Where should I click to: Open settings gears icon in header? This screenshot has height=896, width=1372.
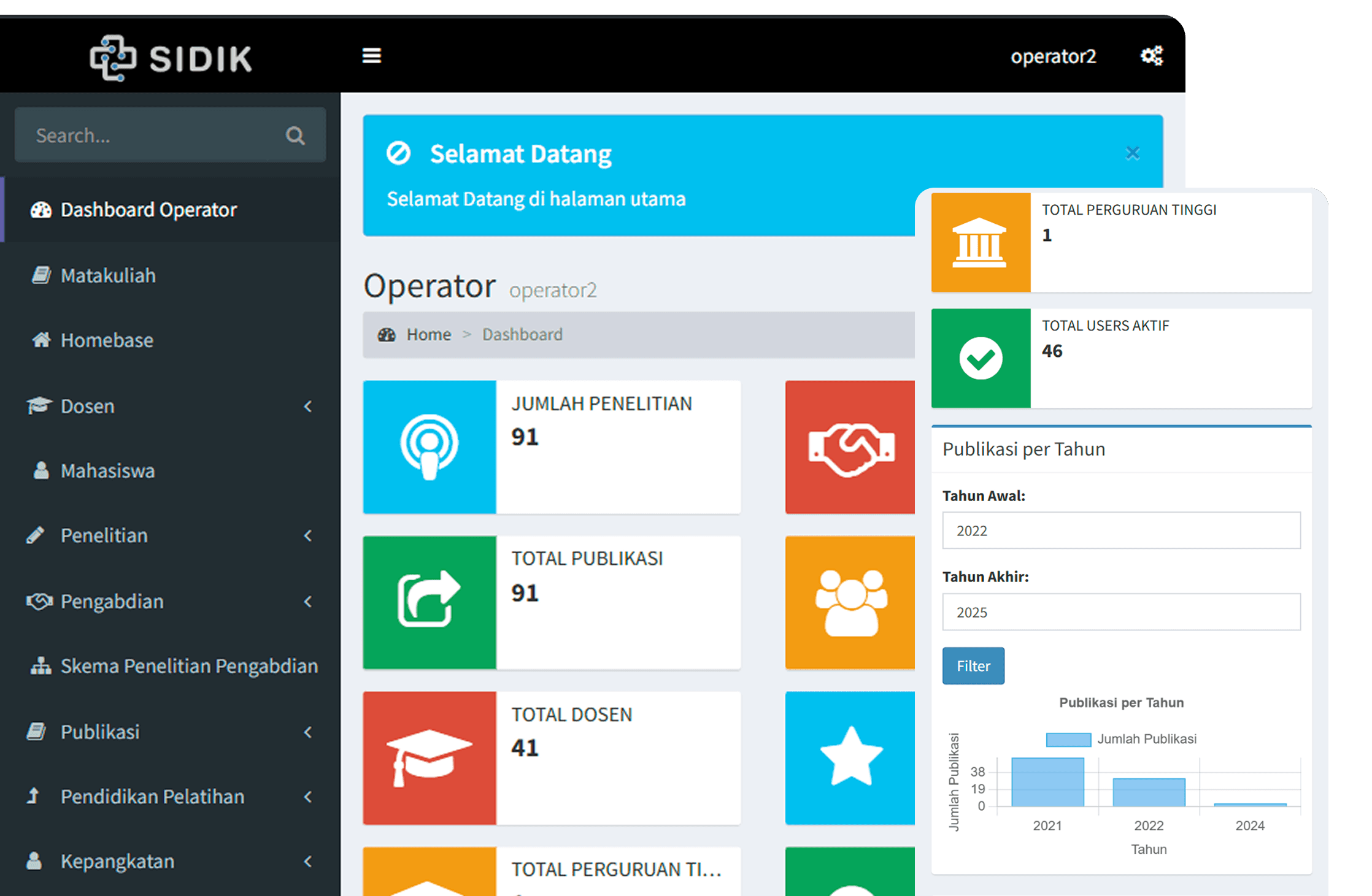coord(1151,56)
